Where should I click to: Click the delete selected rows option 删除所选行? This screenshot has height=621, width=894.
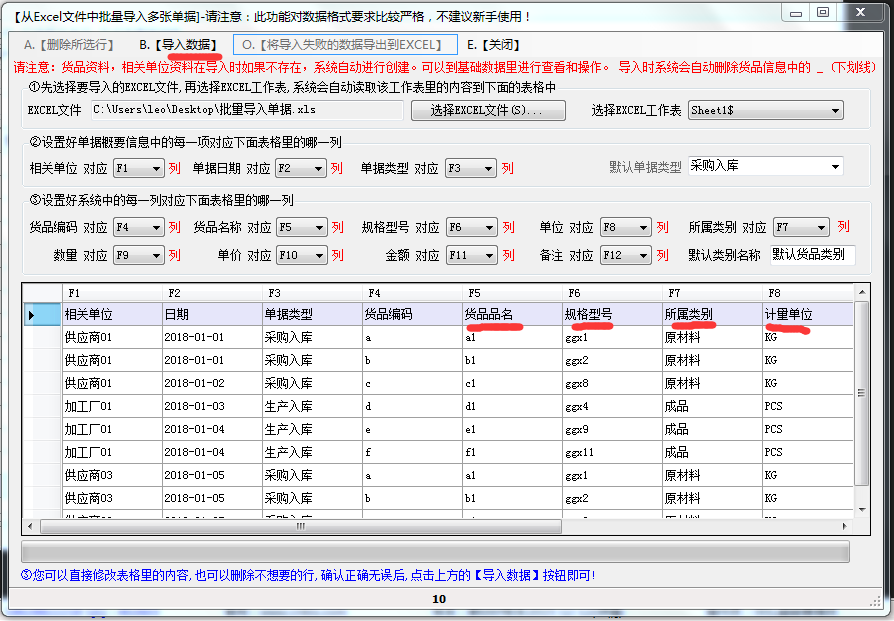[68, 45]
